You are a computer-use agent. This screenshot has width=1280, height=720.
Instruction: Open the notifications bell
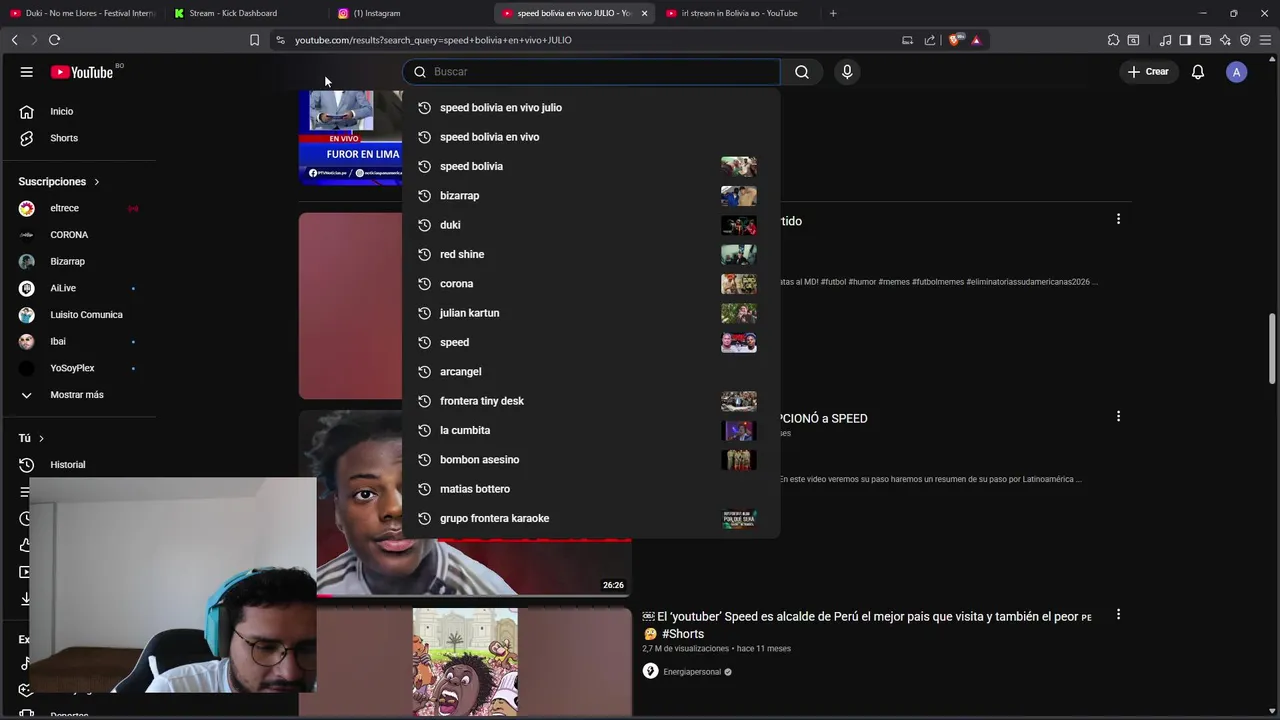1198,72
